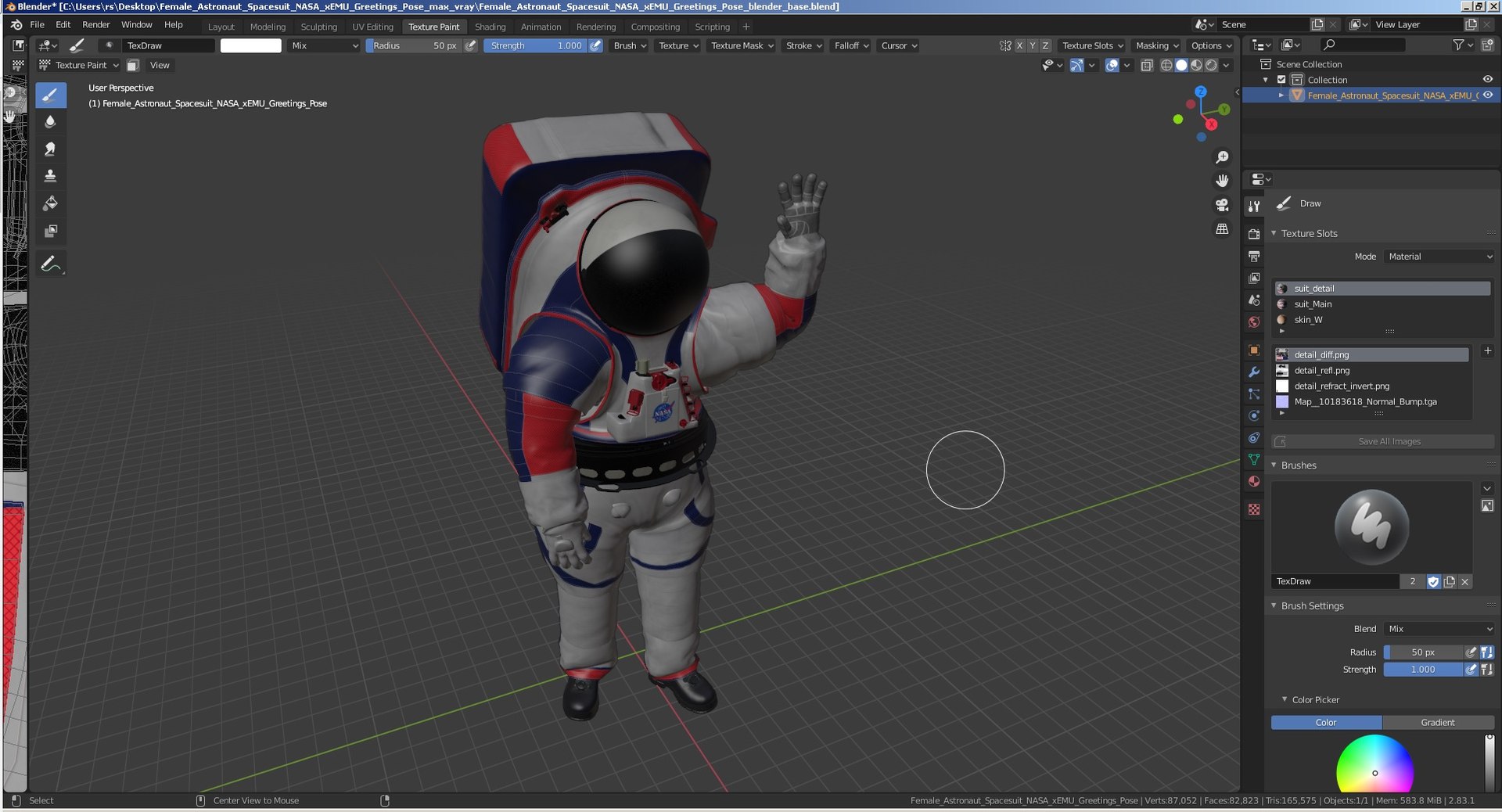The image size is (1502, 812).
Task: Toggle Collection exclude checkbox in outliner
Action: click(x=1281, y=80)
